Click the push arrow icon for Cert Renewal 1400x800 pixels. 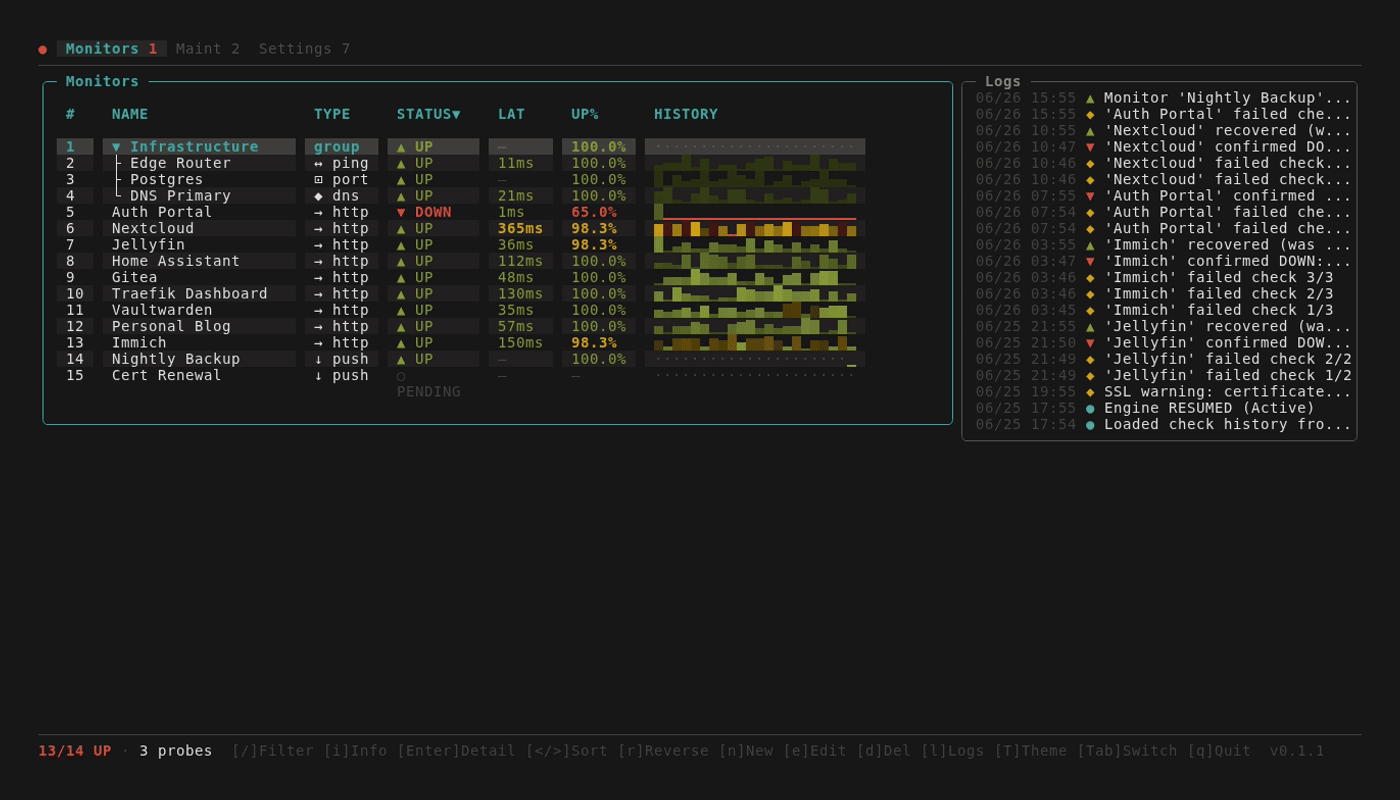(x=319, y=376)
